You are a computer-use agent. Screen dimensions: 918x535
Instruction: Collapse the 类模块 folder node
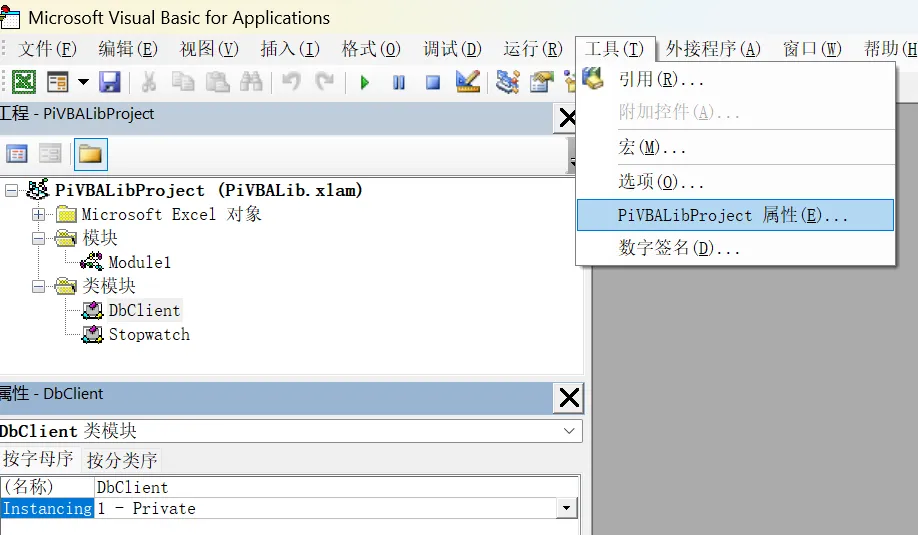point(38,286)
